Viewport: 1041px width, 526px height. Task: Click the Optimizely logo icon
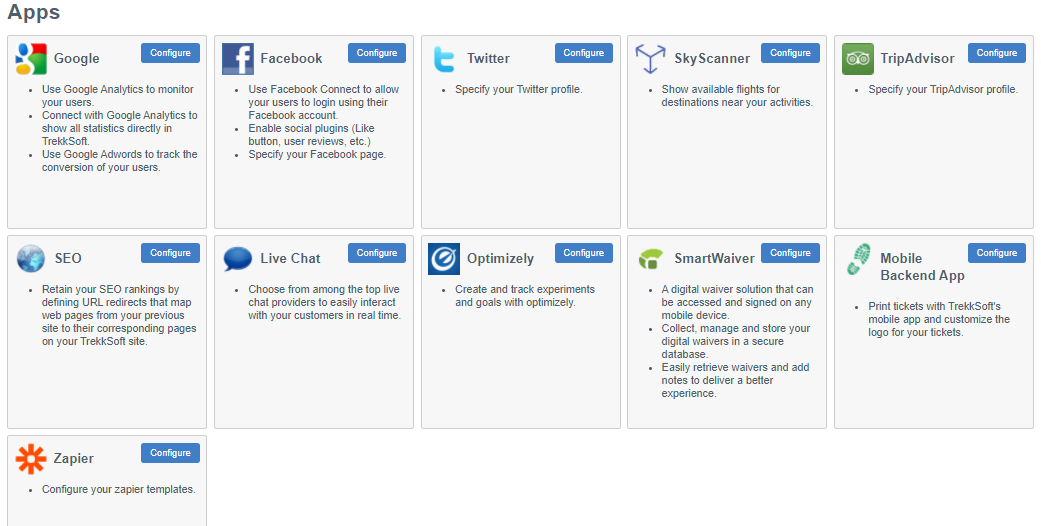tap(444, 258)
